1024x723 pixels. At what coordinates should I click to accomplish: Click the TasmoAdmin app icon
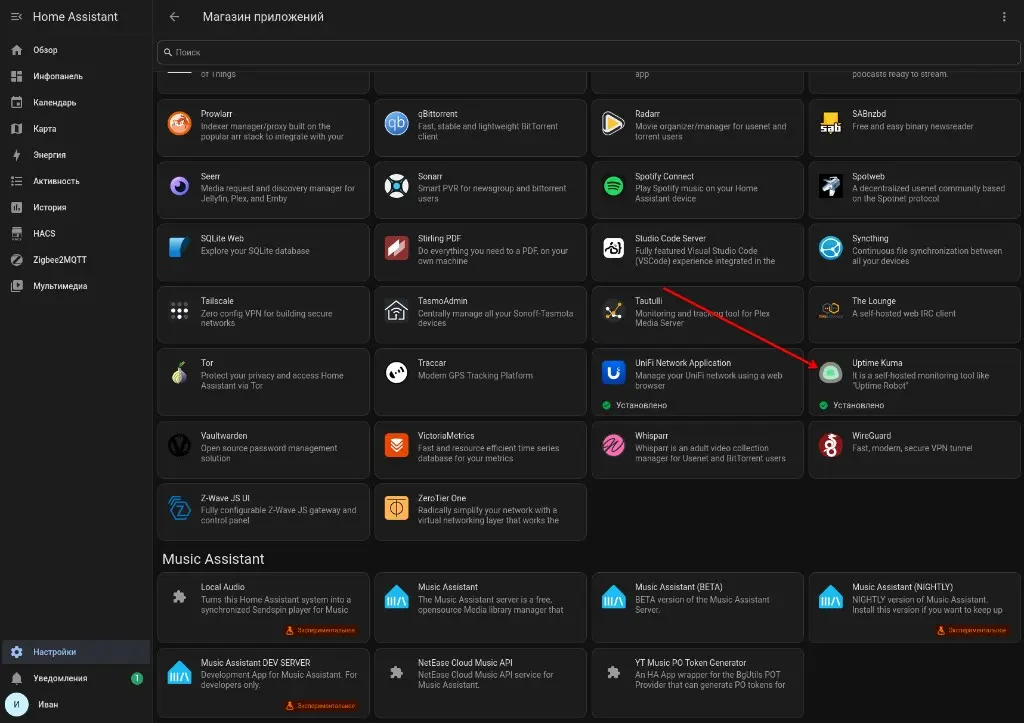[396, 311]
